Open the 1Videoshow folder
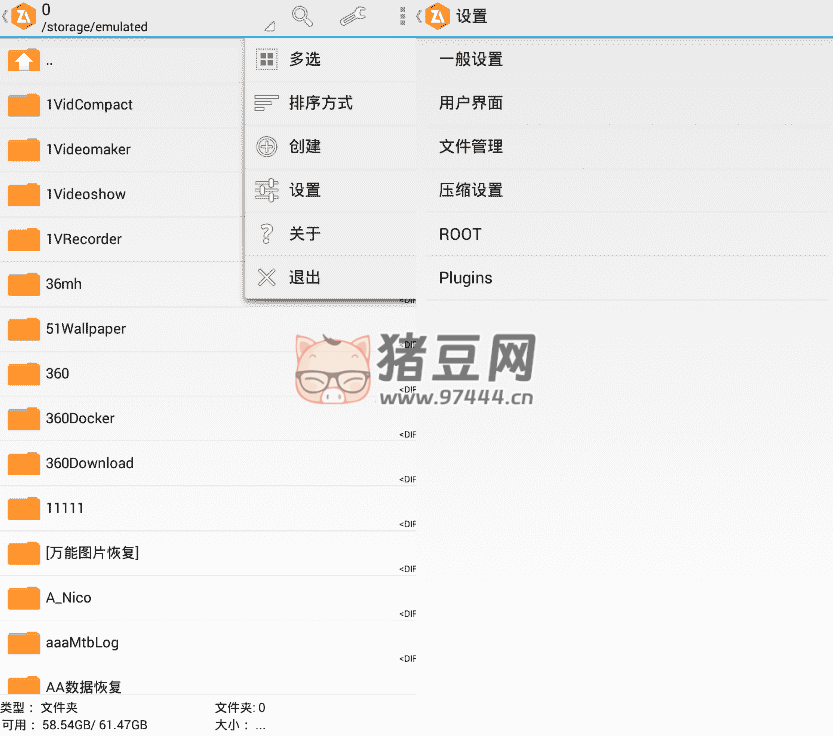 point(122,194)
